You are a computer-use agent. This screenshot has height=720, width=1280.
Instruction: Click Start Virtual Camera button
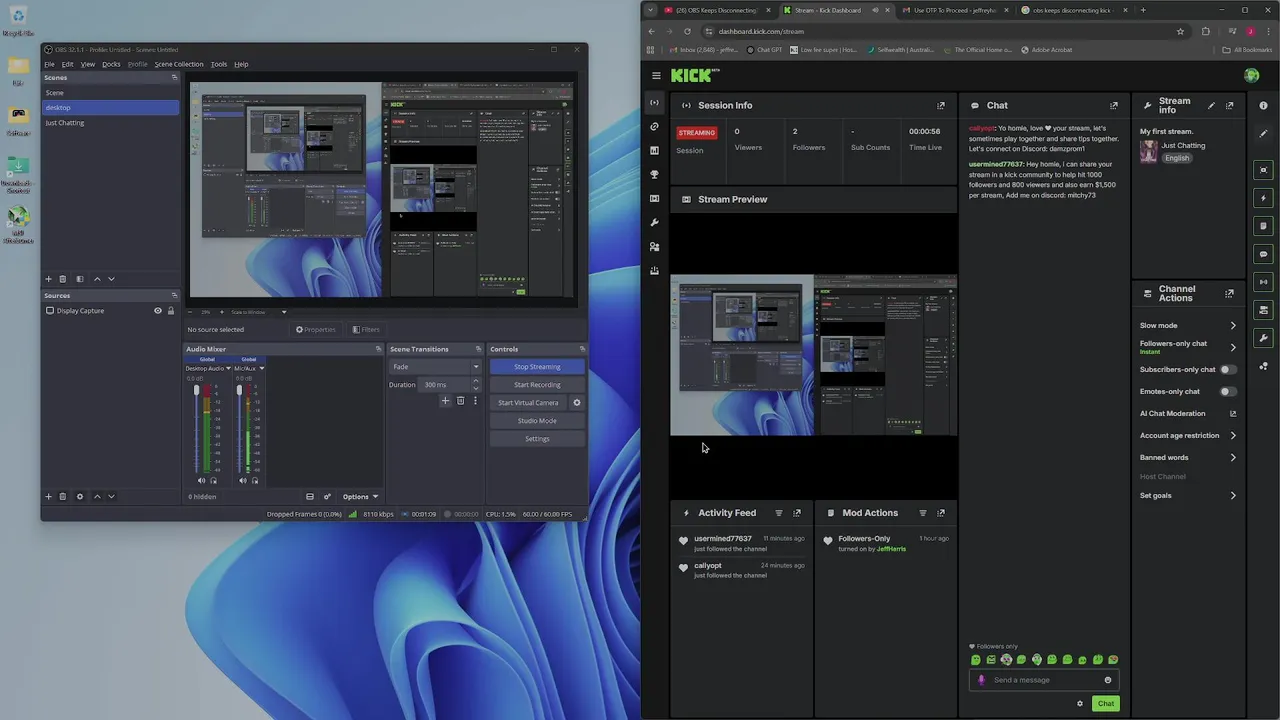pos(528,403)
